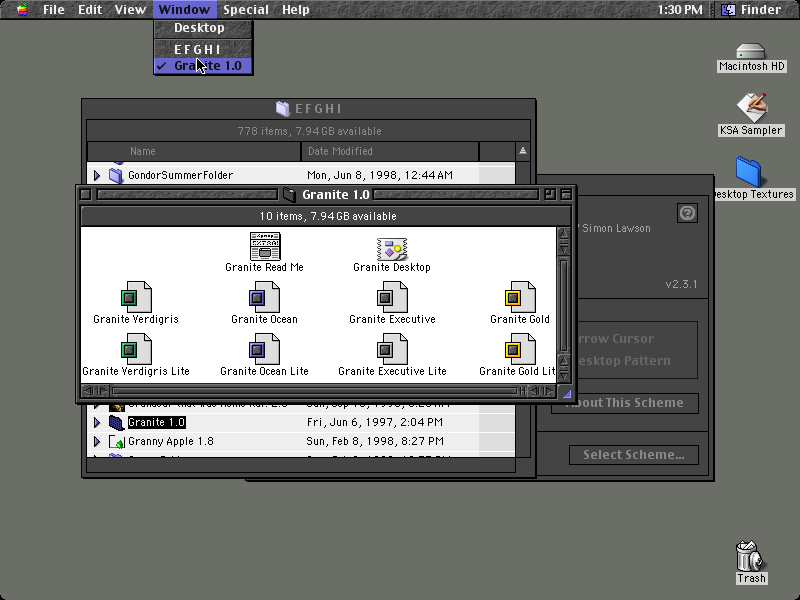800x600 pixels.
Task: Click the Granite 1.0 window zoom box
Action: [x=550, y=194]
